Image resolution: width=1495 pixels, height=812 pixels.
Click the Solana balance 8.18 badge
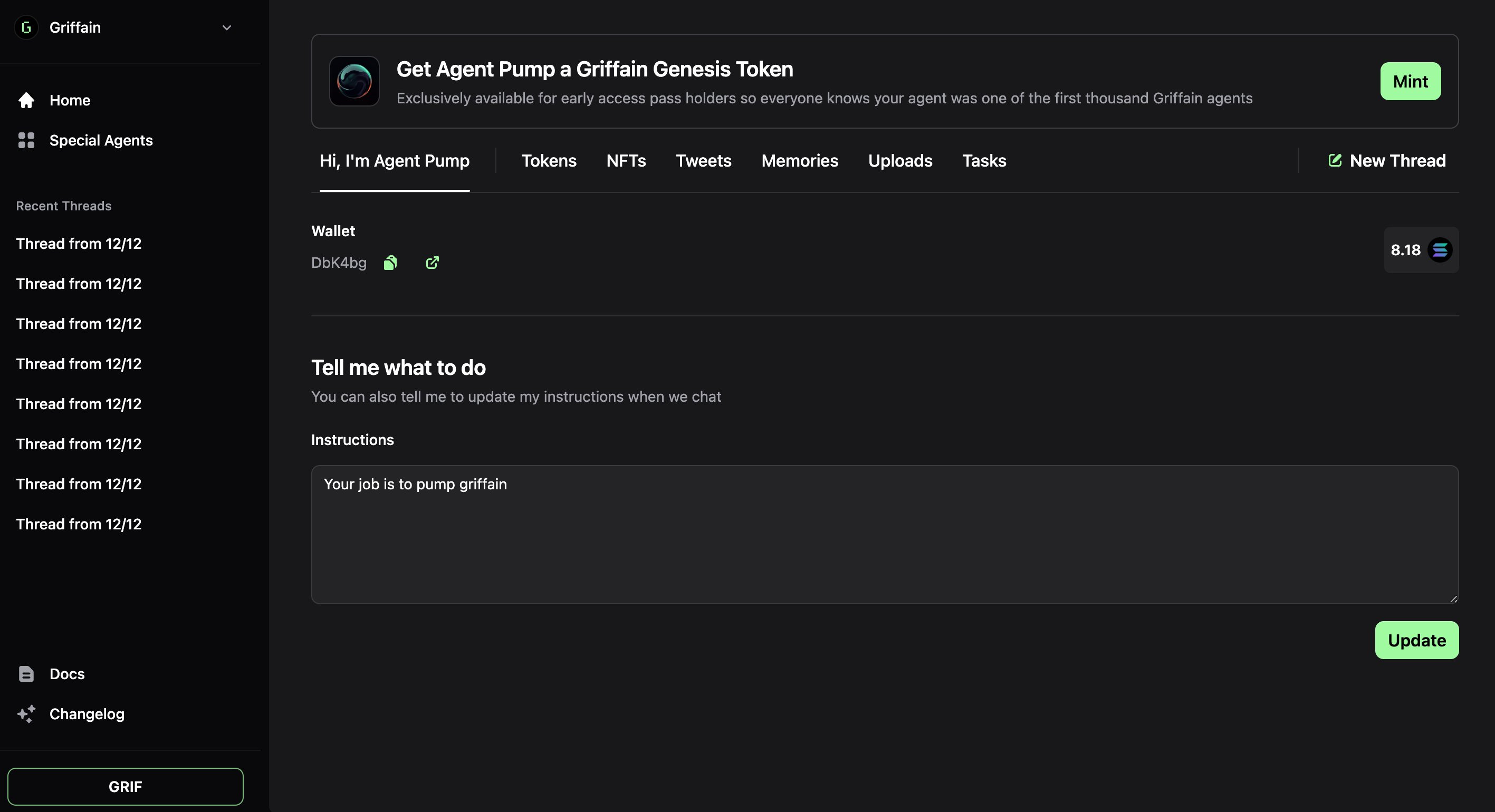click(1421, 250)
